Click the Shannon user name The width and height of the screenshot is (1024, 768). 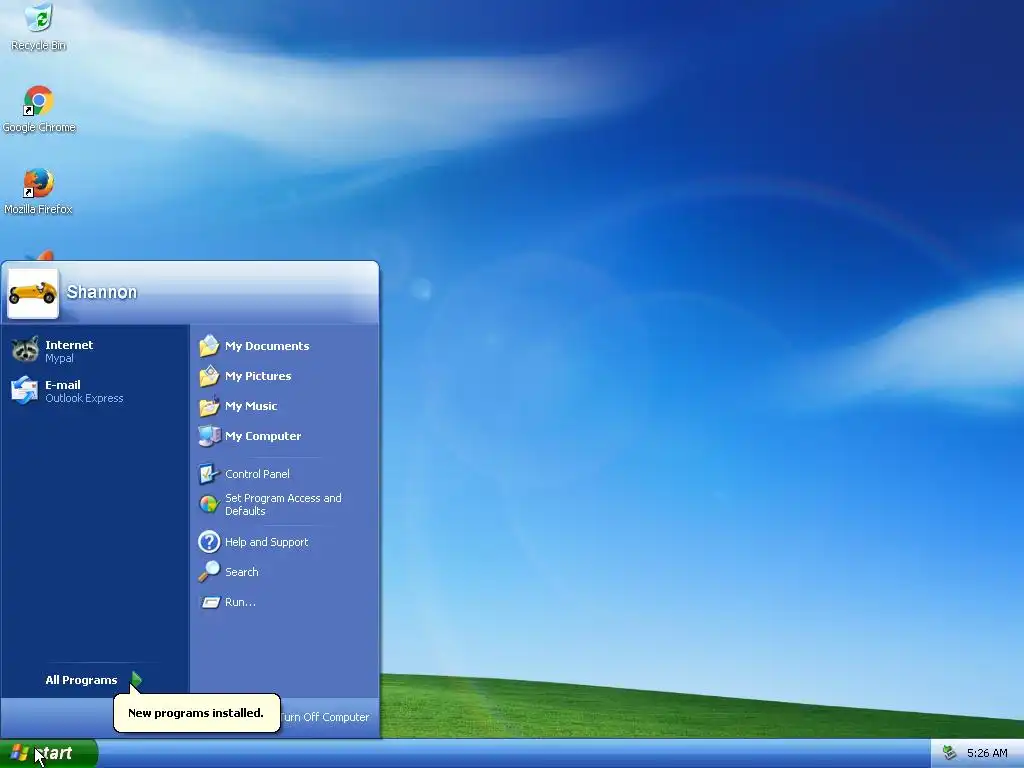coord(102,292)
